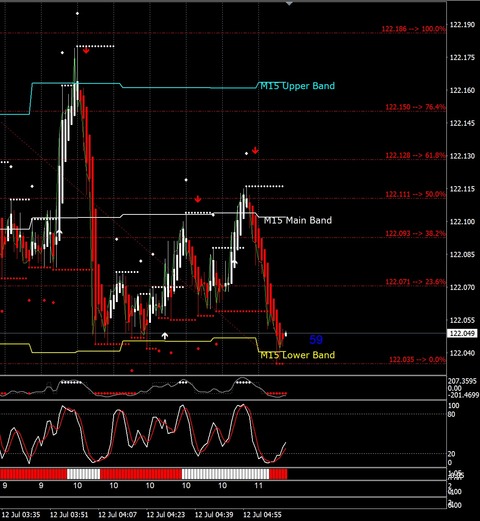
Task: Click the stochastic level 80 label
Action: pos(451,414)
